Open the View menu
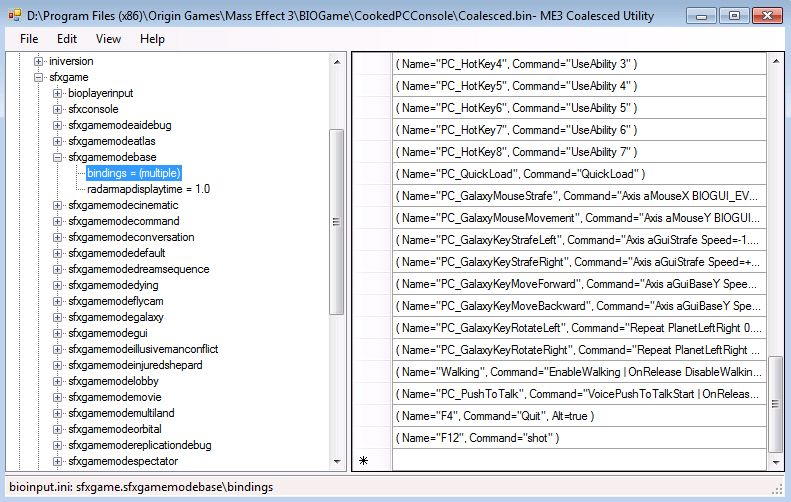 click(108, 39)
